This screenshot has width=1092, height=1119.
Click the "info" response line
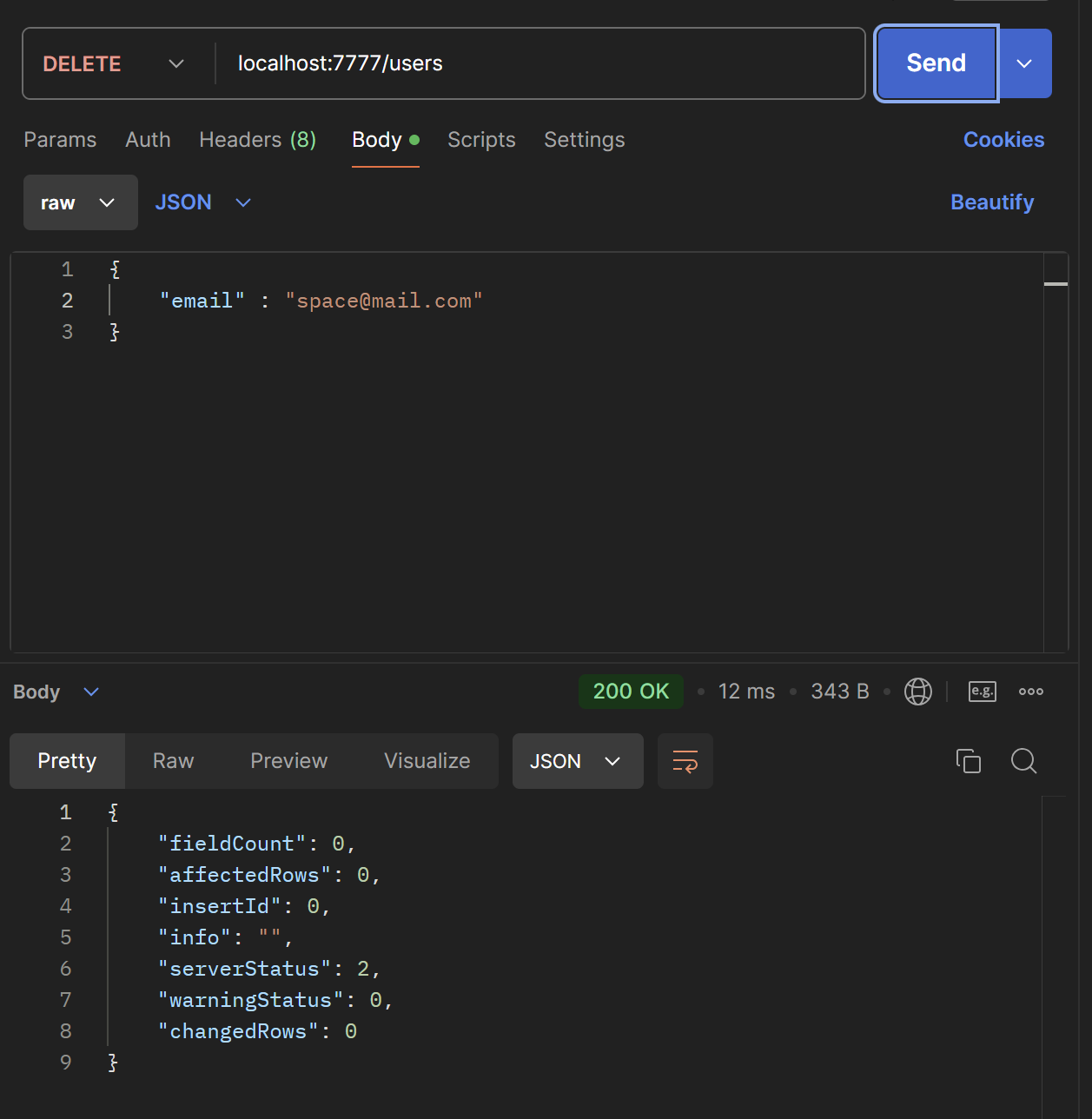225,937
